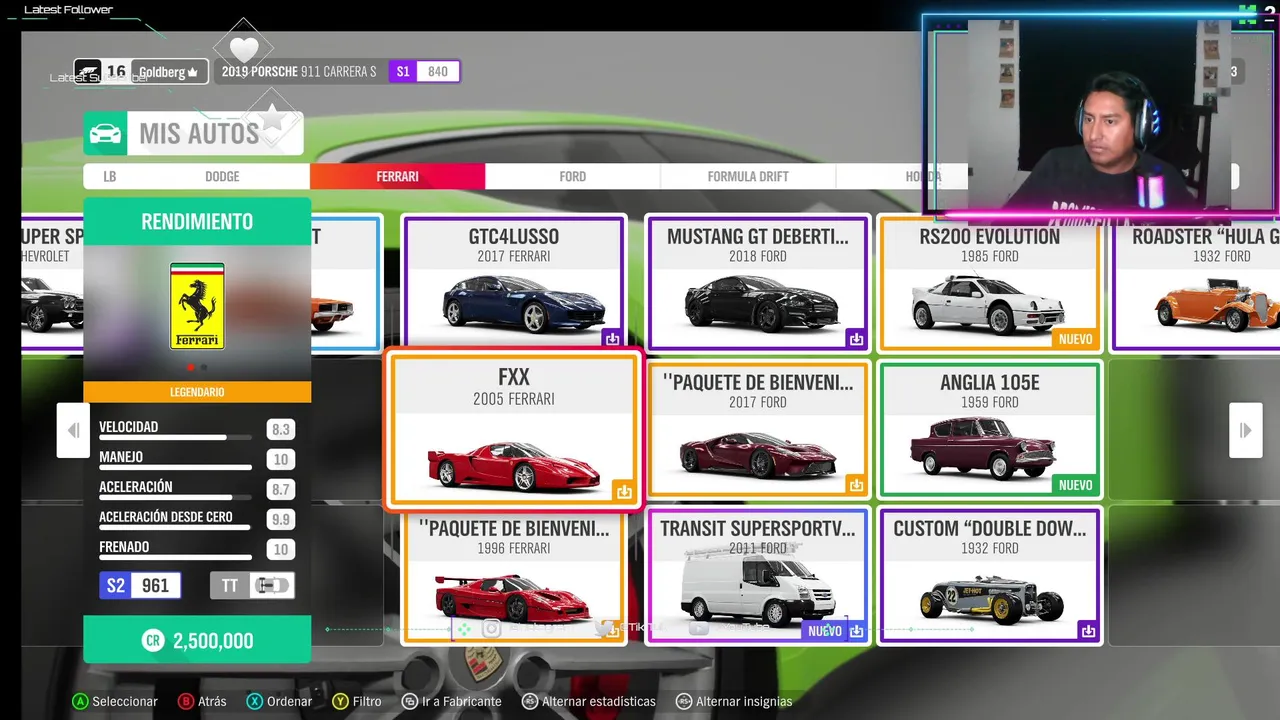The image size is (1280, 720).
Task: Select the FXX 2005 Ferrari car
Action: tap(514, 430)
